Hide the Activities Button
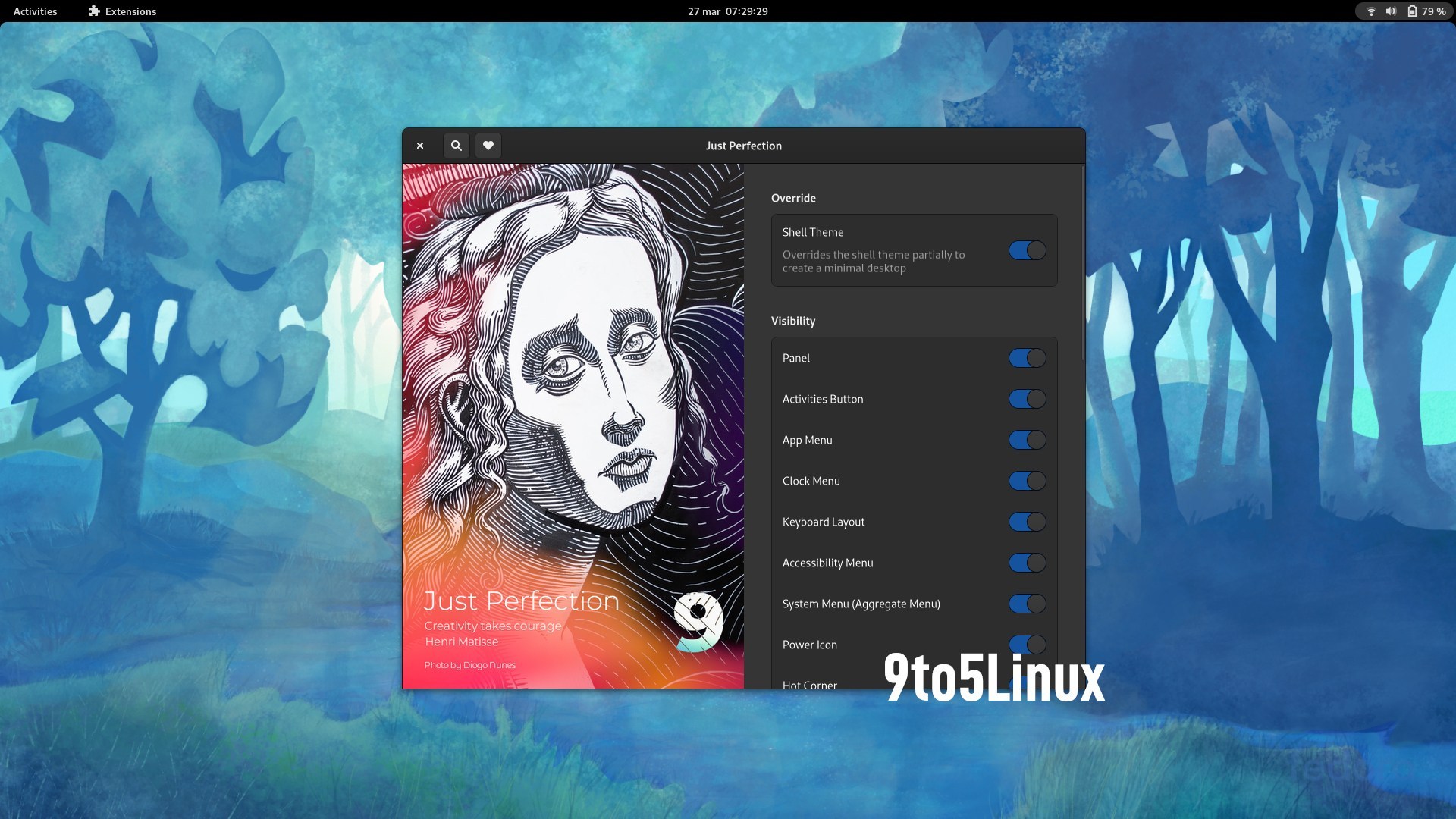Image resolution: width=1456 pixels, height=819 pixels. pos(1028,398)
